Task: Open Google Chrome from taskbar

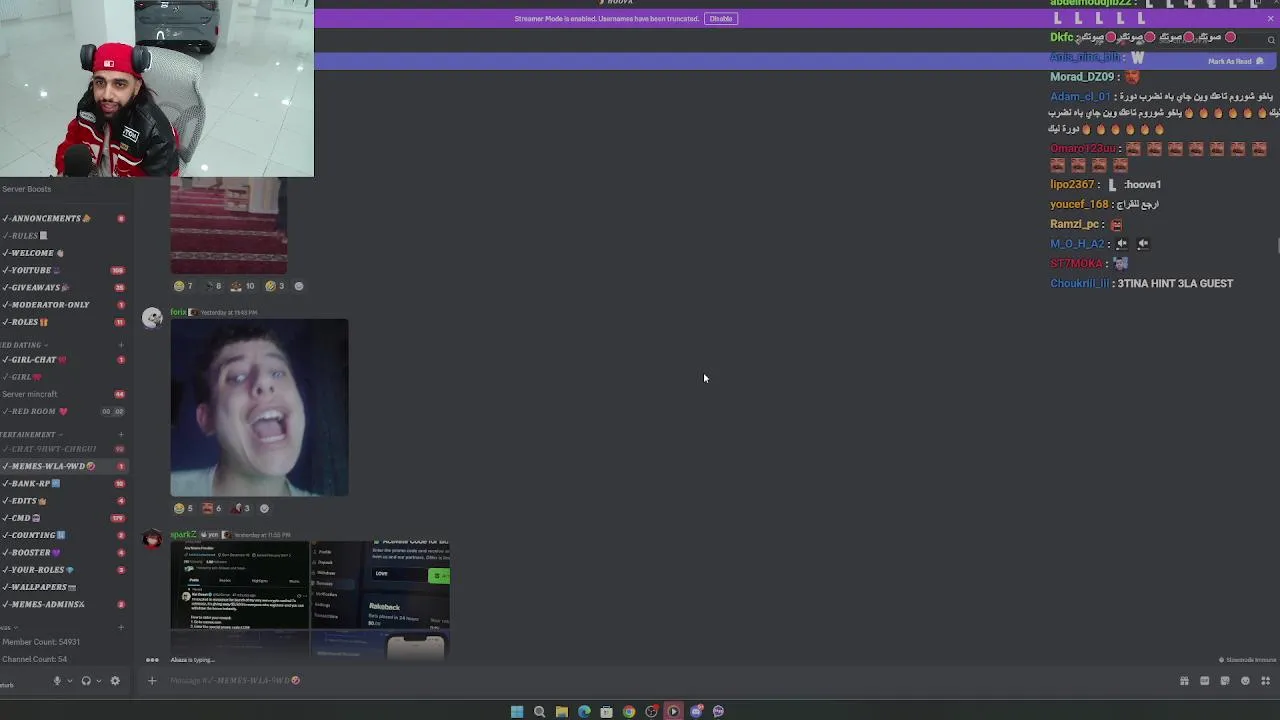Action: [629, 712]
